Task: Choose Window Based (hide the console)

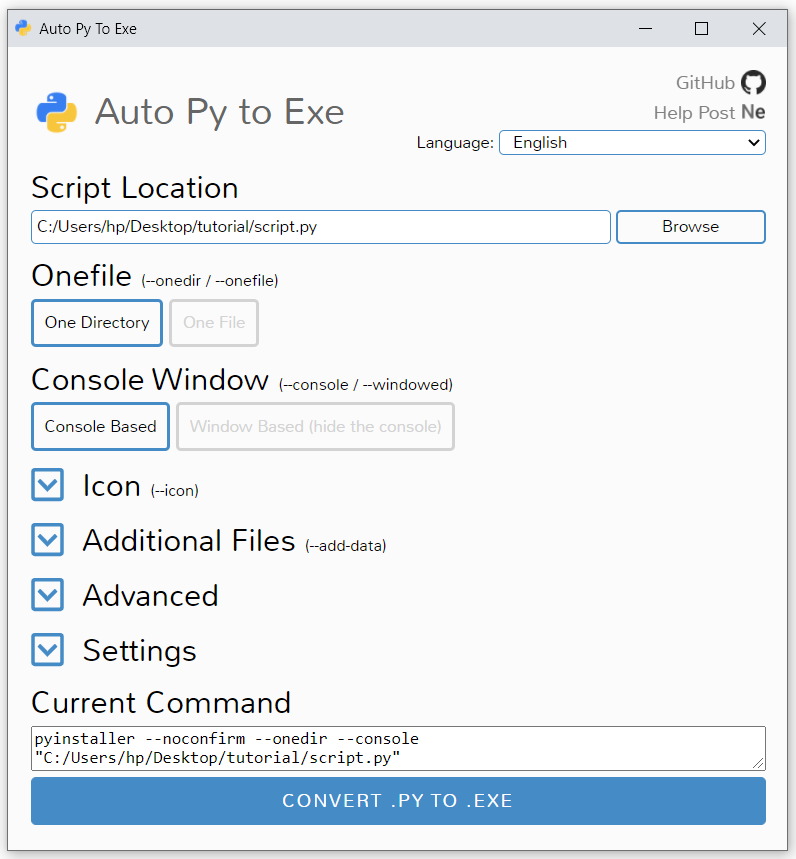Action: (316, 427)
